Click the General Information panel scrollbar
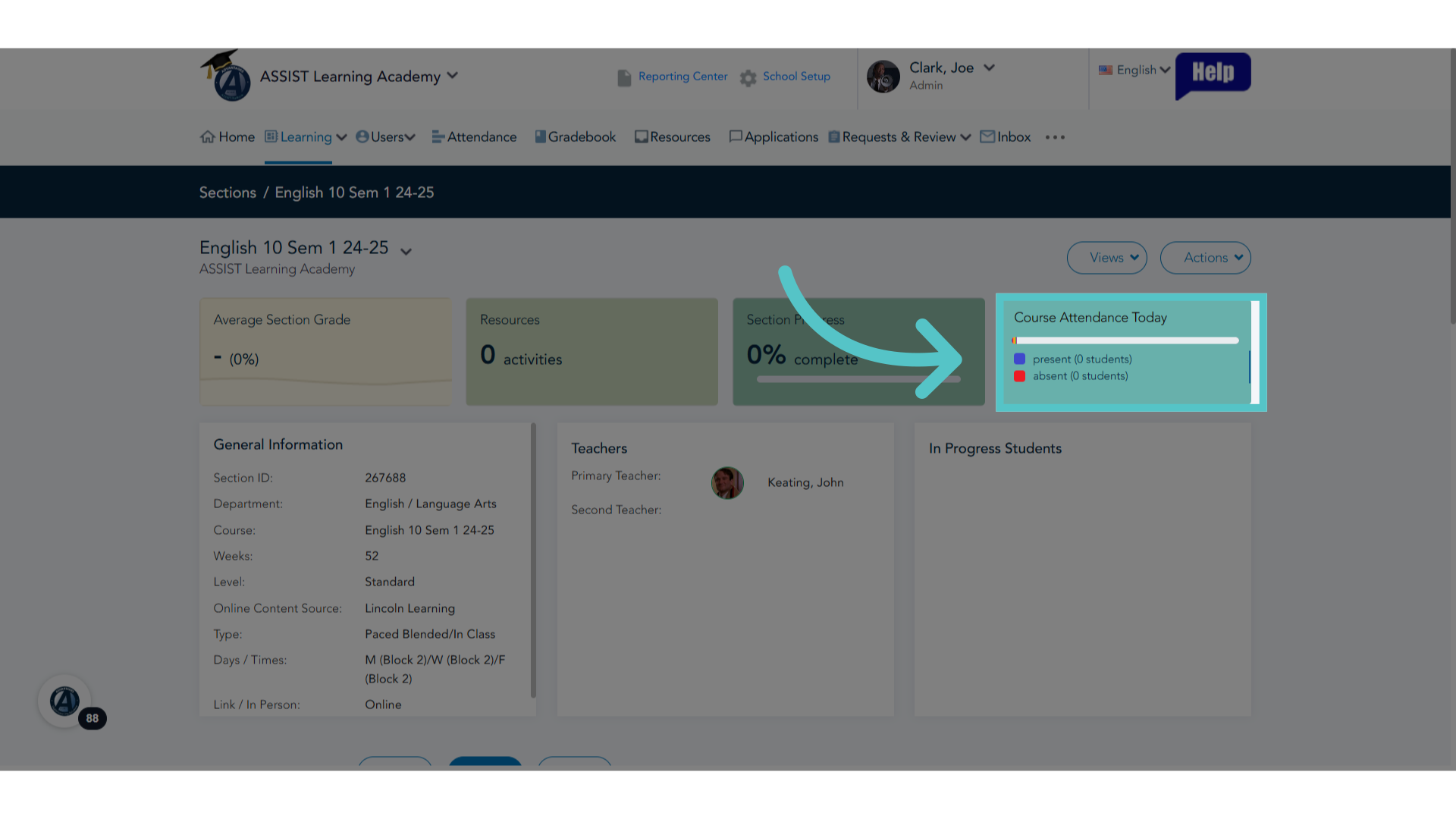The image size is (1456, 819). [x=533, y=560]
